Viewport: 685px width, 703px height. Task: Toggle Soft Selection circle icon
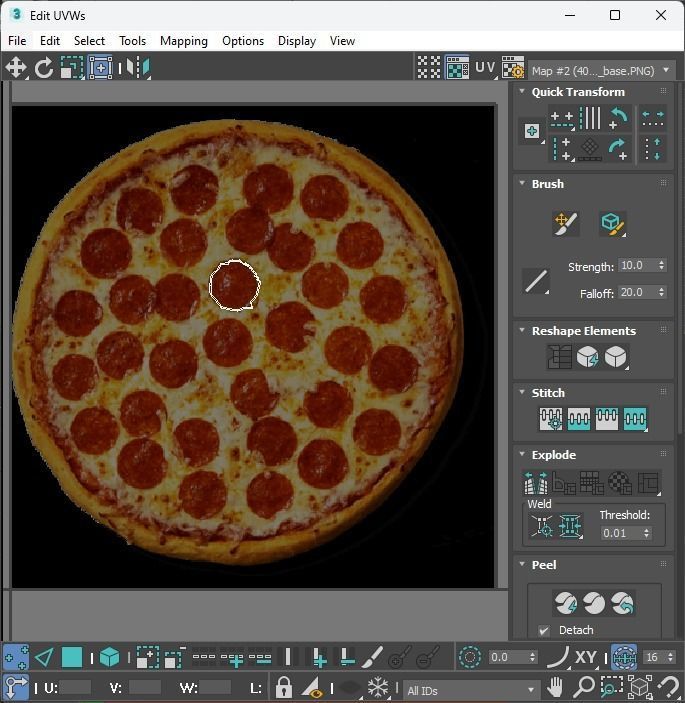[x=470, y=658]
